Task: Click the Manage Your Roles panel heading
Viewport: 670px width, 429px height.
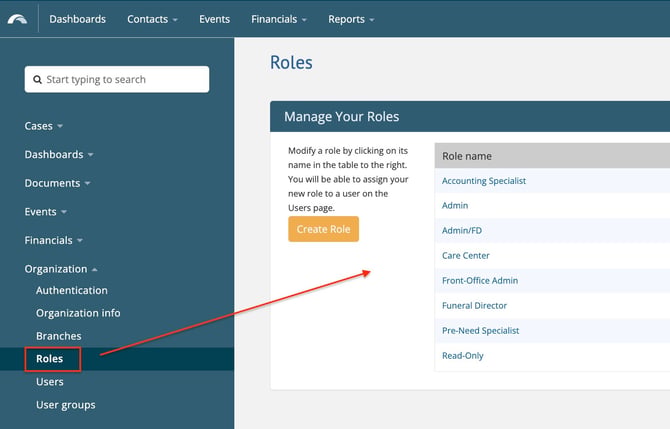Action: coord(341,117)
